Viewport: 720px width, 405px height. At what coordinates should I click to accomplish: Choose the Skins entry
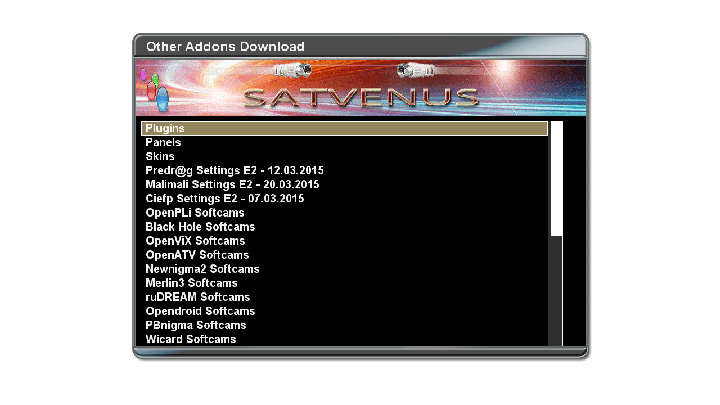pyautogui.click(x=344, y=156)
